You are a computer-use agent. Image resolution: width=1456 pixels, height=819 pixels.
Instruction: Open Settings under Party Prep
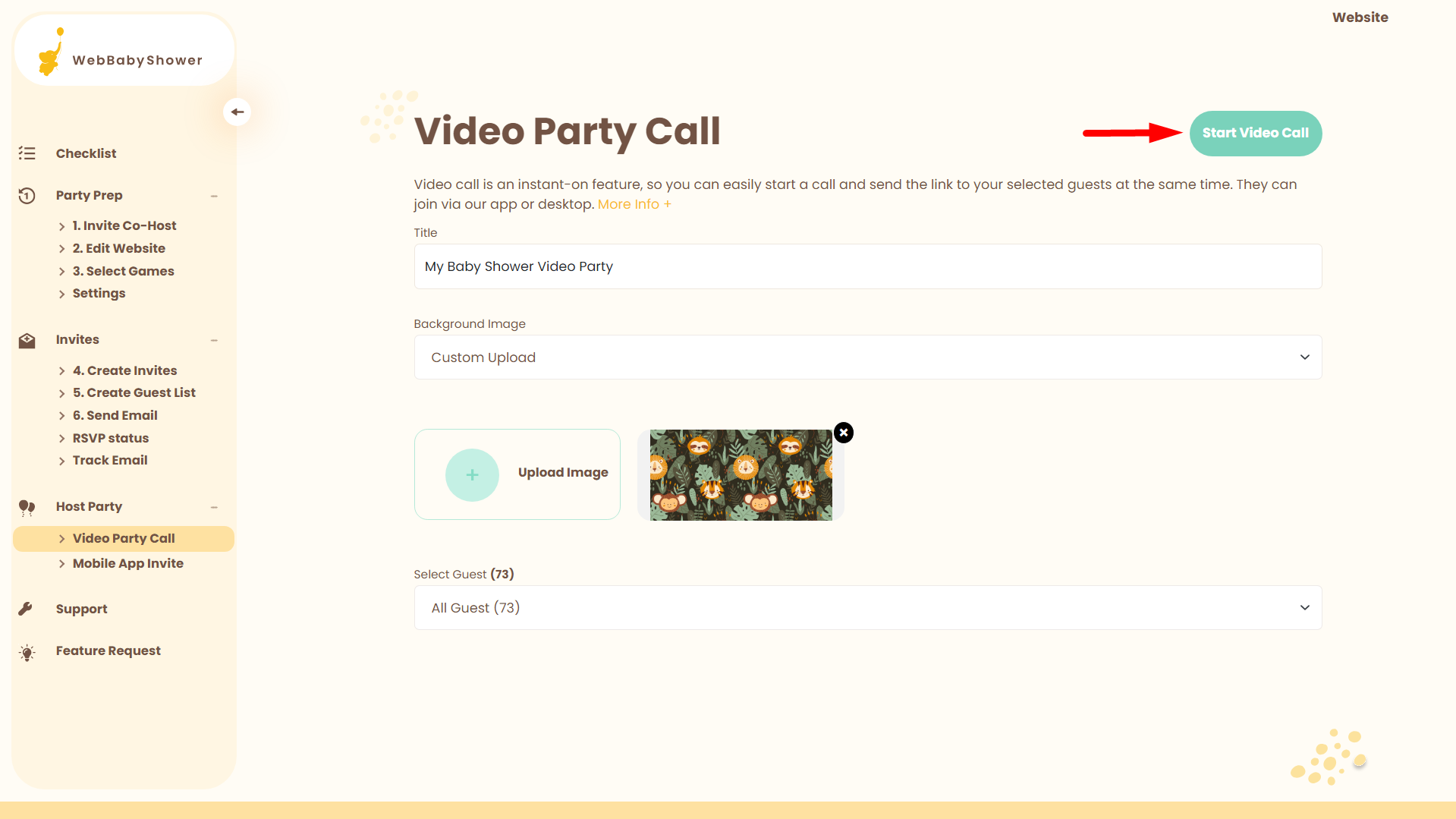[x=99, y=293]
